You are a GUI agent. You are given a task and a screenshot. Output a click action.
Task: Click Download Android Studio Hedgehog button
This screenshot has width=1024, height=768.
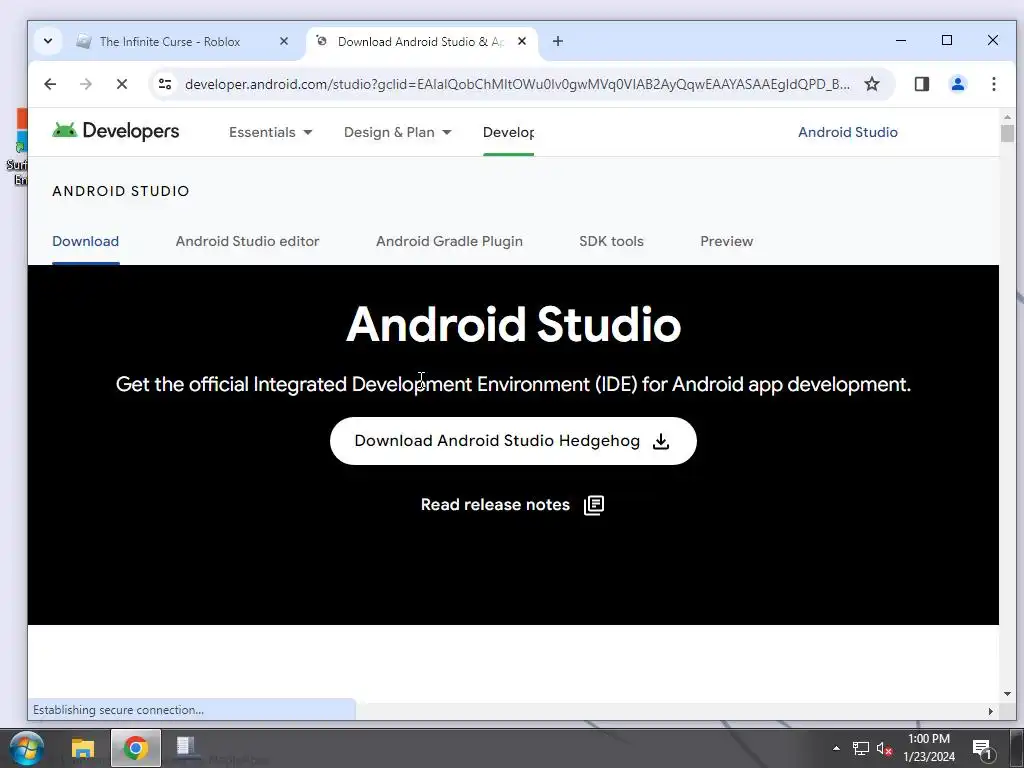click(513, 441)
